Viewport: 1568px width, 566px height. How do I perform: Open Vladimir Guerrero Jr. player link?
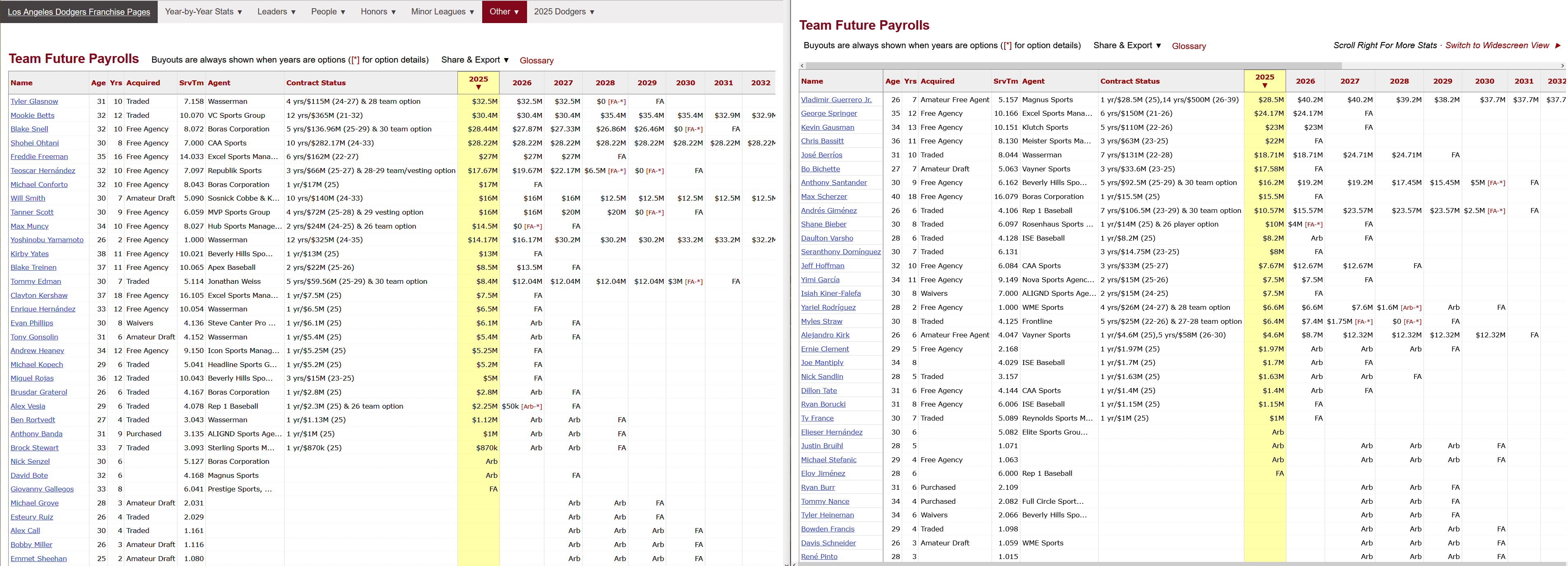836,100
